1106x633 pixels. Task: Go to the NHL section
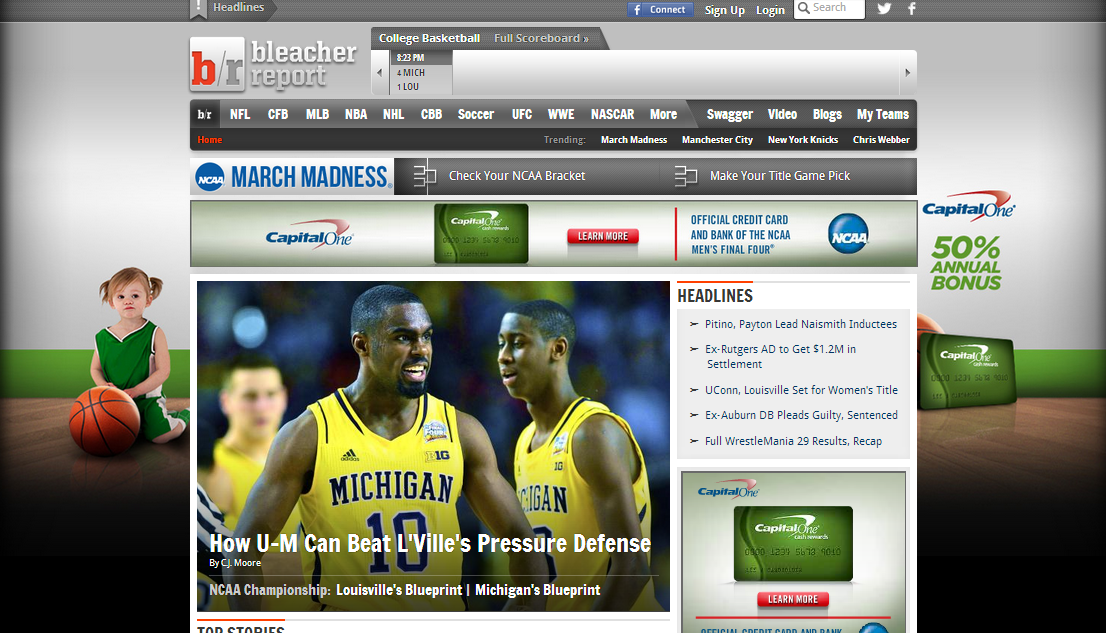(394, 114)
